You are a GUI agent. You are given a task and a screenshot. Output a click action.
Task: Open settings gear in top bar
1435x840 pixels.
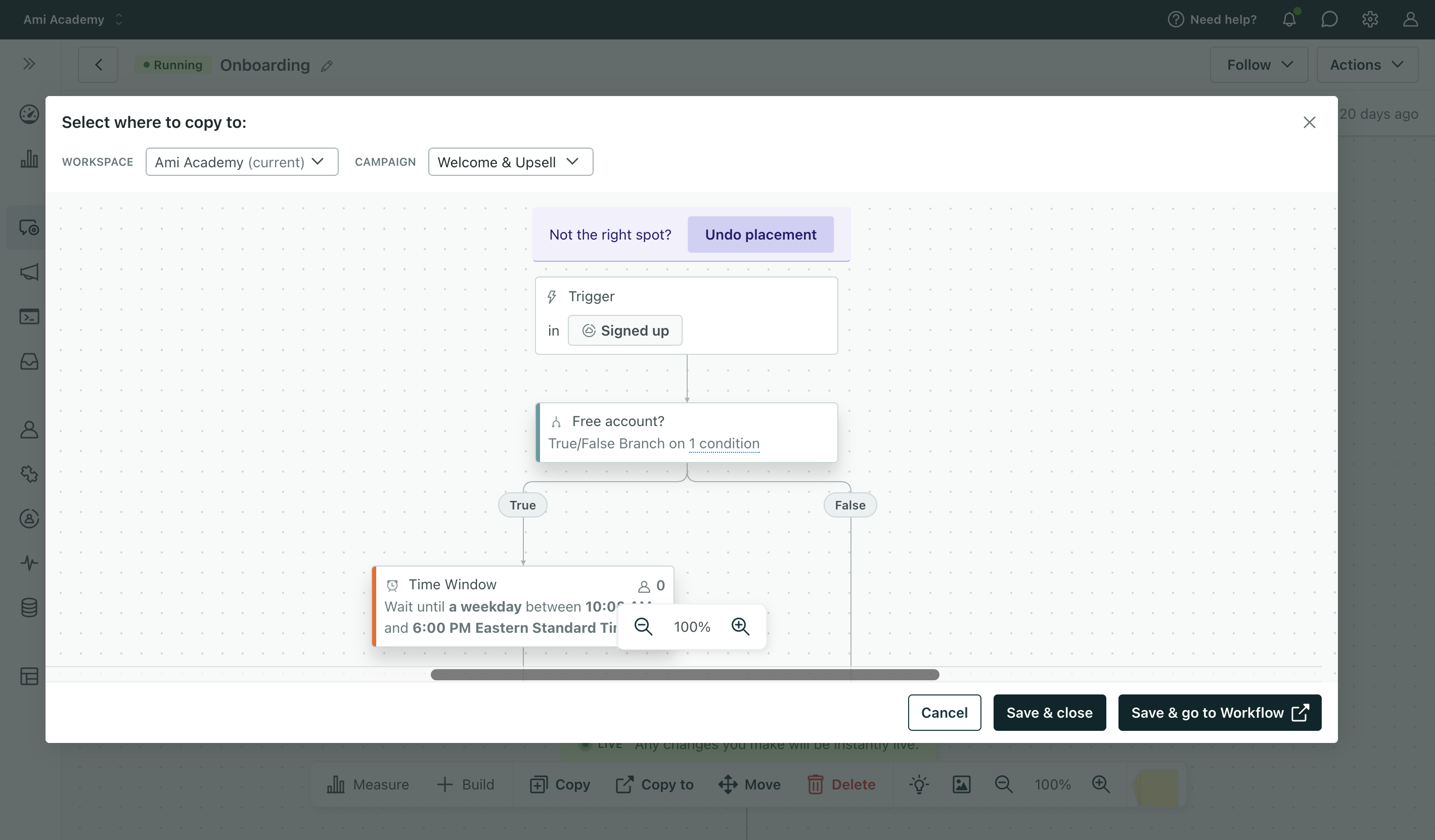coord(1369,19)
